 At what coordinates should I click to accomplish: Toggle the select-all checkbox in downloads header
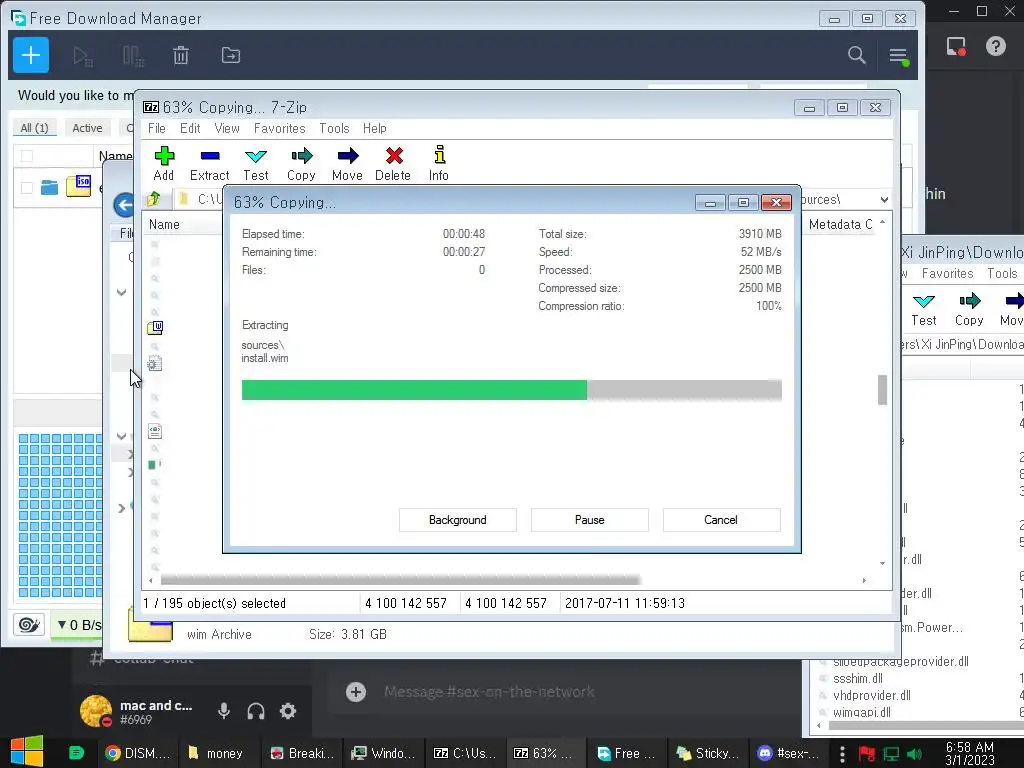pos(27,155)
